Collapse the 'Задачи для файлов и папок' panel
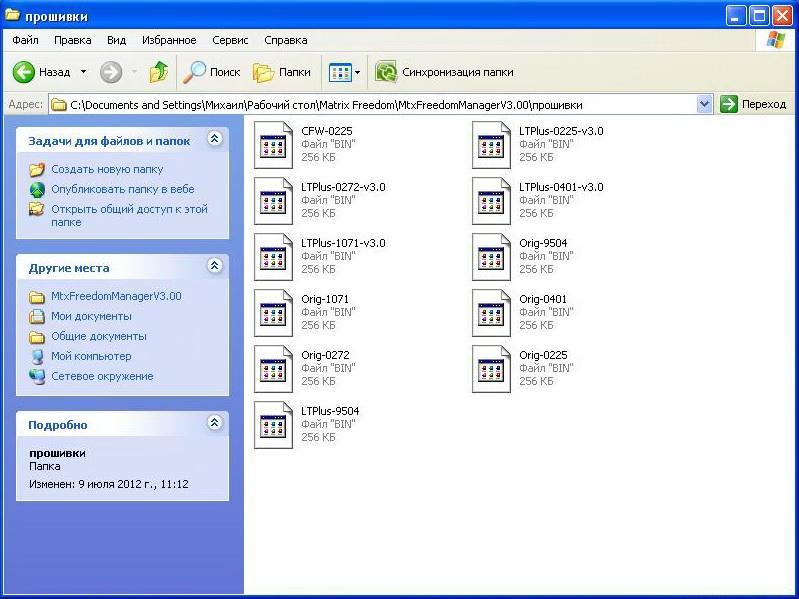Image resolution: width=799 pixels, height=599 pixels. point(215,139)
